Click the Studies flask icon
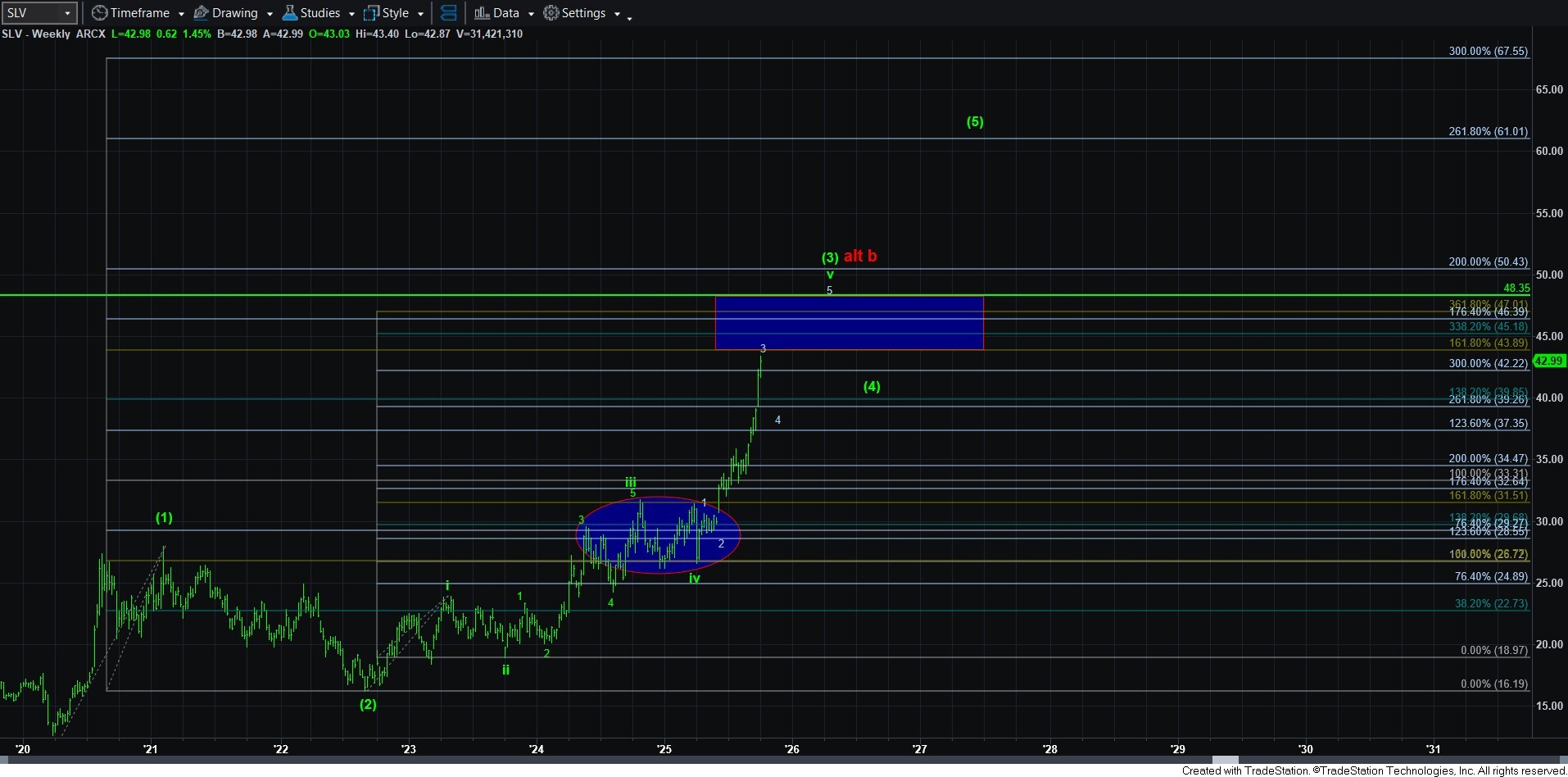This screenshot has height=777, width=1568. click(289, 13)
